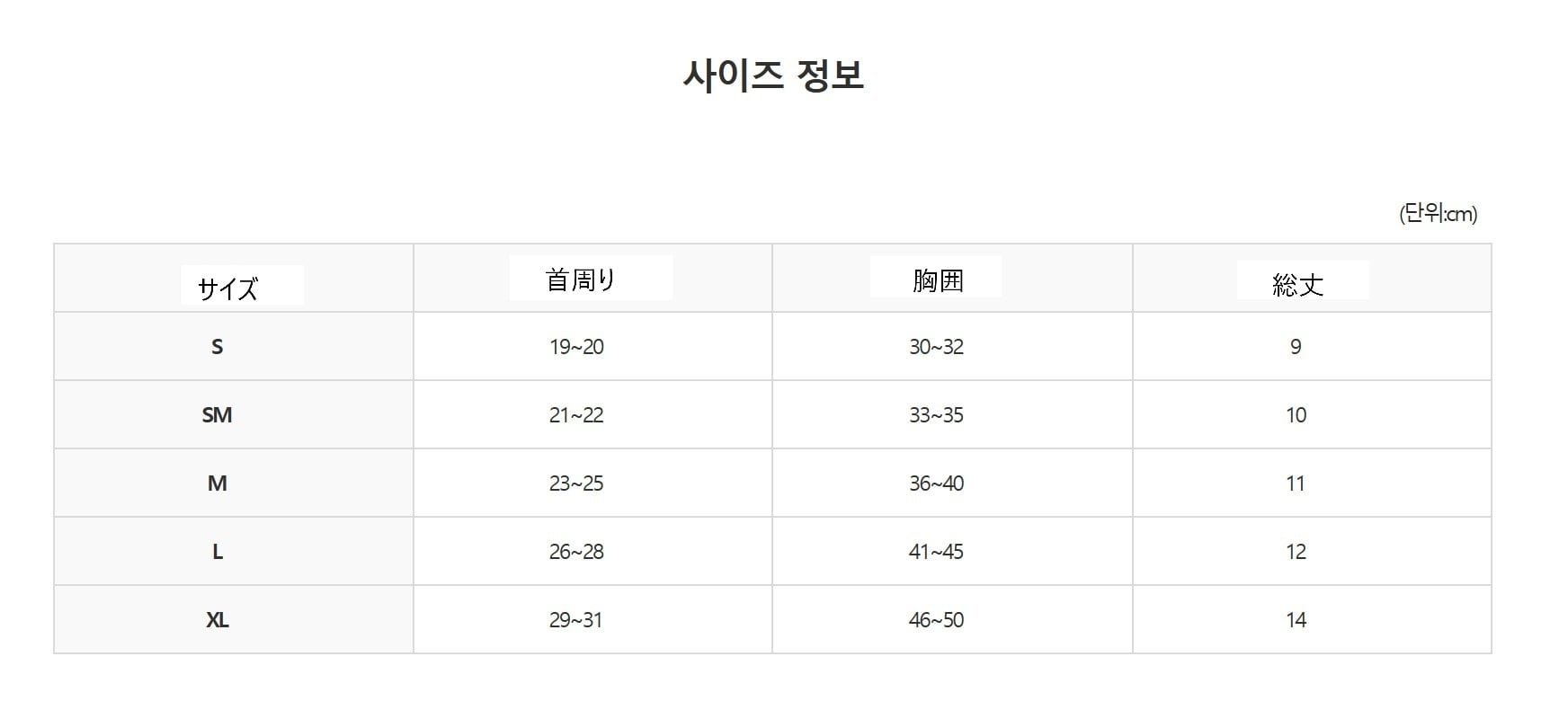Select the 胸囲 column header
Screen dimensions: 1568x701
938,280
